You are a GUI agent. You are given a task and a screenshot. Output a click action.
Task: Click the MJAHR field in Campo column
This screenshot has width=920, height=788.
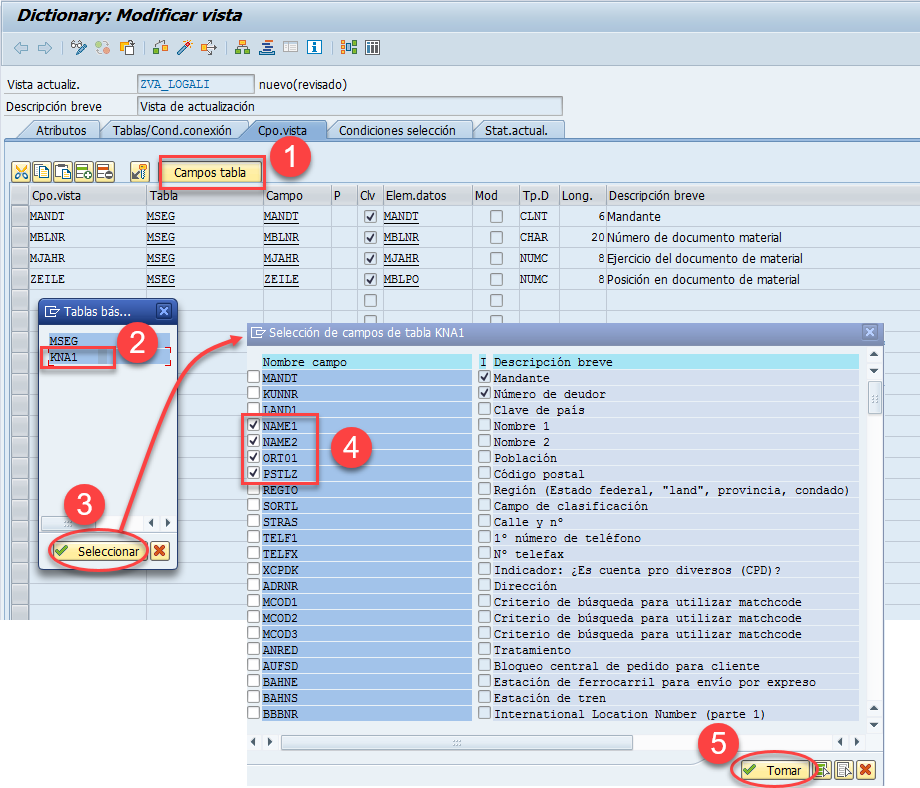(281, 258)
